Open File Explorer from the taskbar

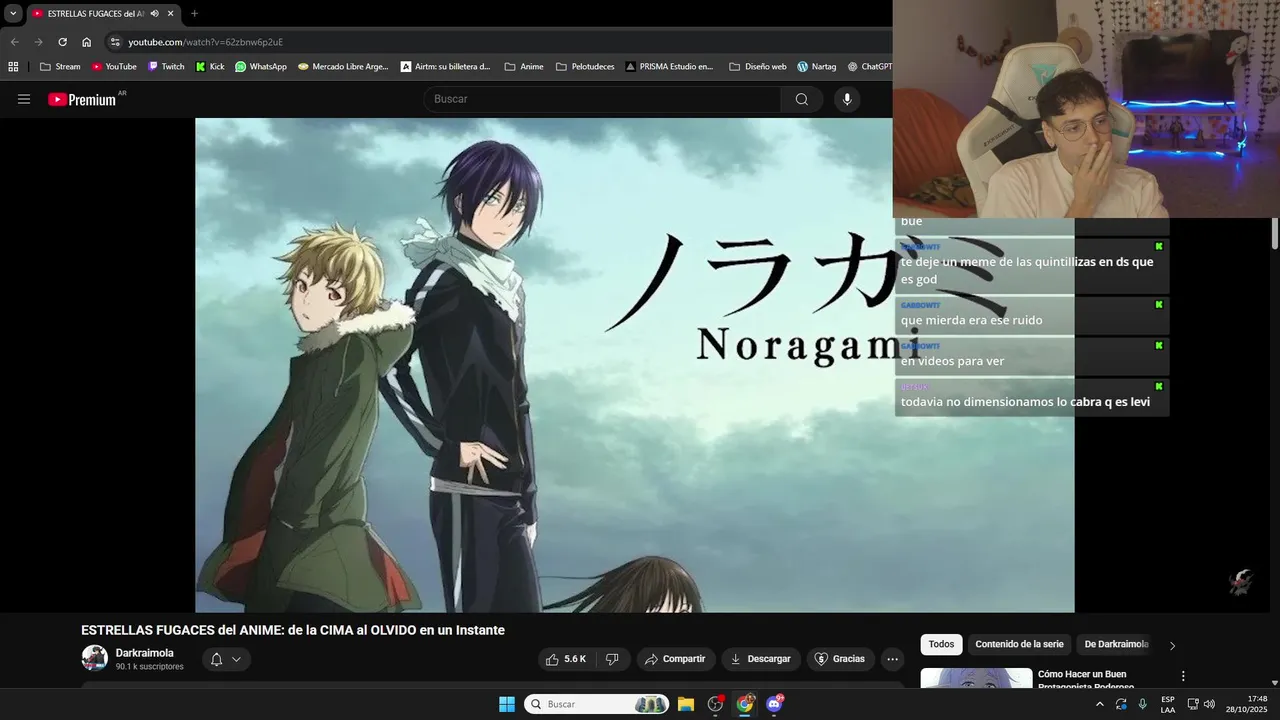[x=686, y=704]
